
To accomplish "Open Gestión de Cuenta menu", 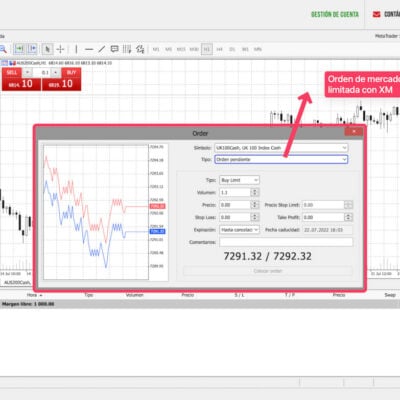I will [x=335, y=14].
